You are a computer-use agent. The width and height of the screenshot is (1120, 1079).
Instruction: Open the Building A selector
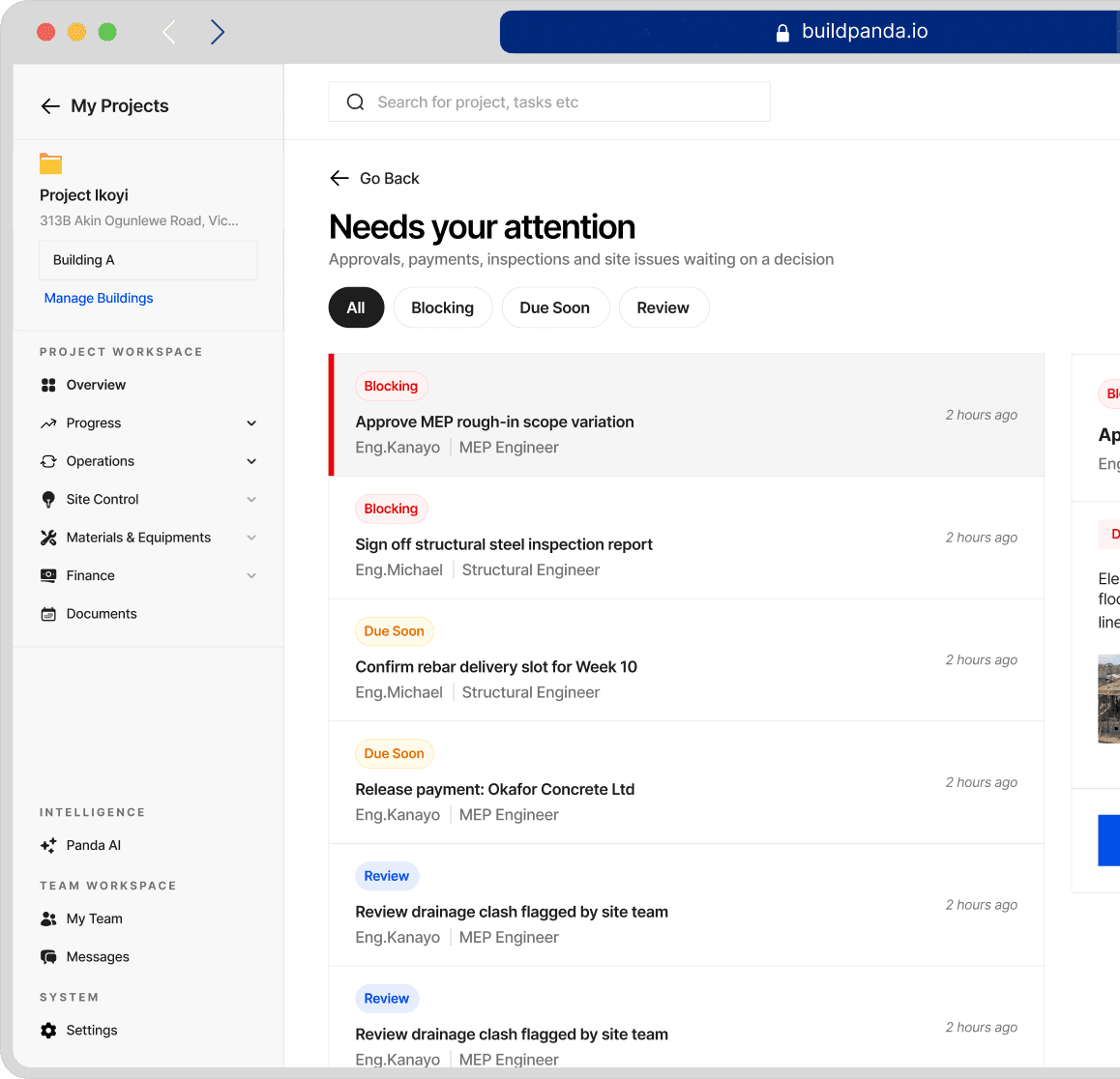(148, 260)
